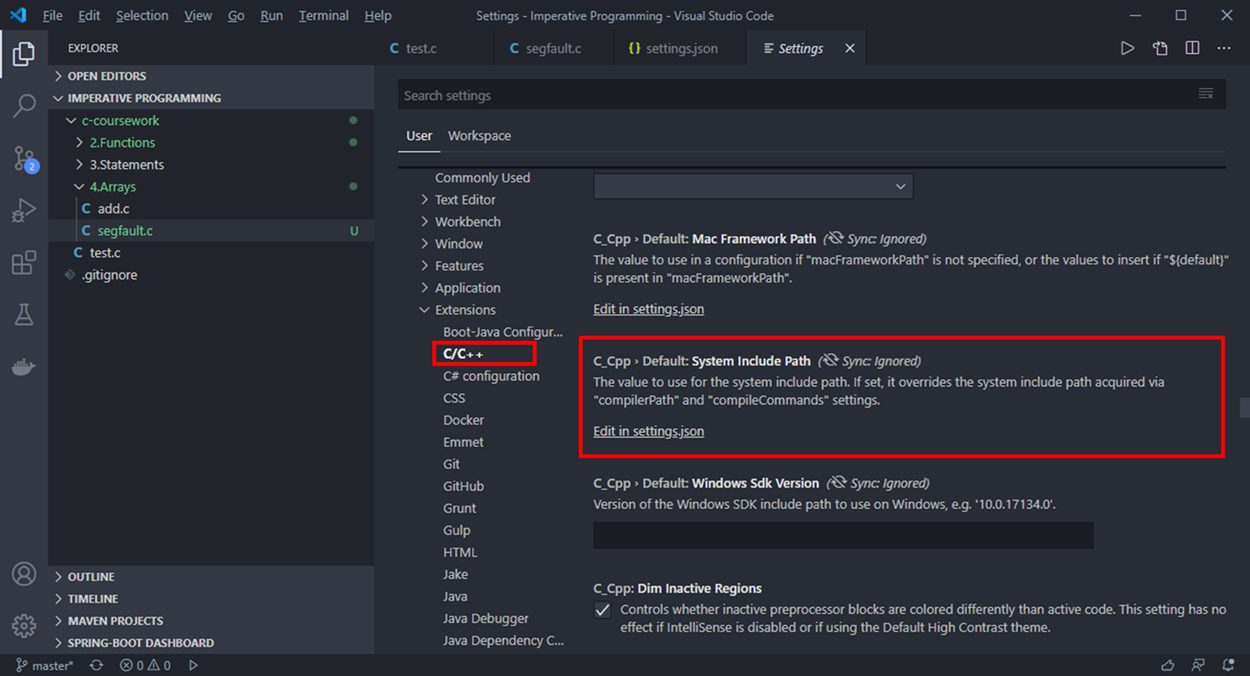Screen dimensions: 1250x676
Task: Click Edit in settings.json under Mac Framework Path
Action: pos(648,309)
